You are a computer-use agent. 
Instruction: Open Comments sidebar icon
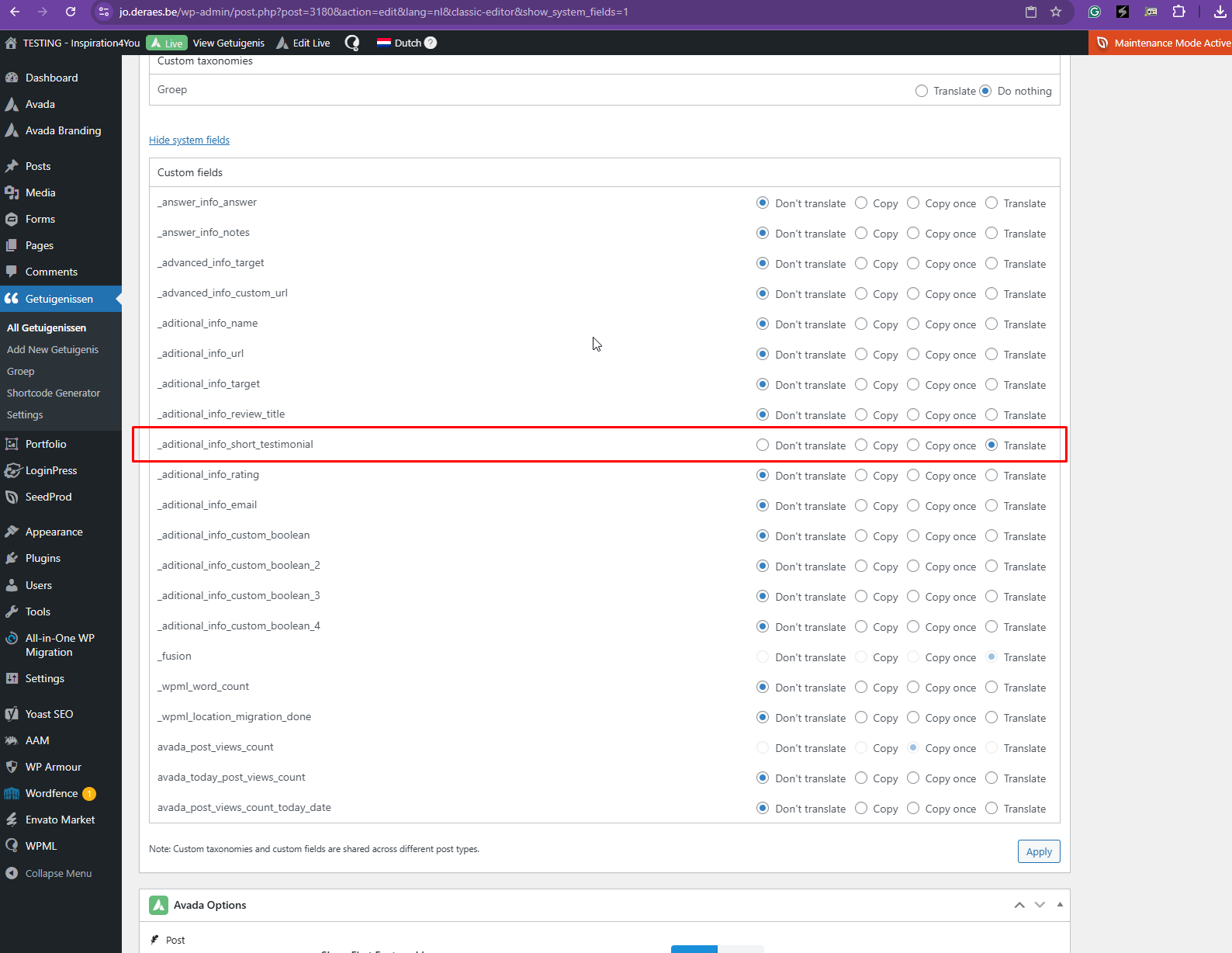point(12,272)
